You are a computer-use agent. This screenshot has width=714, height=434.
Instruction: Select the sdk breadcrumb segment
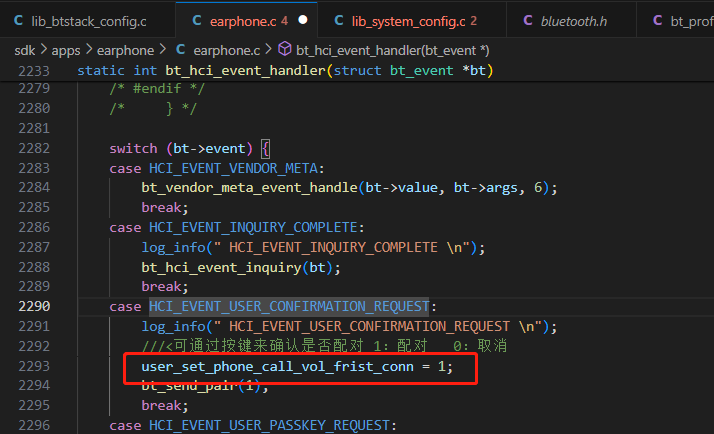[x=25, y=50]
